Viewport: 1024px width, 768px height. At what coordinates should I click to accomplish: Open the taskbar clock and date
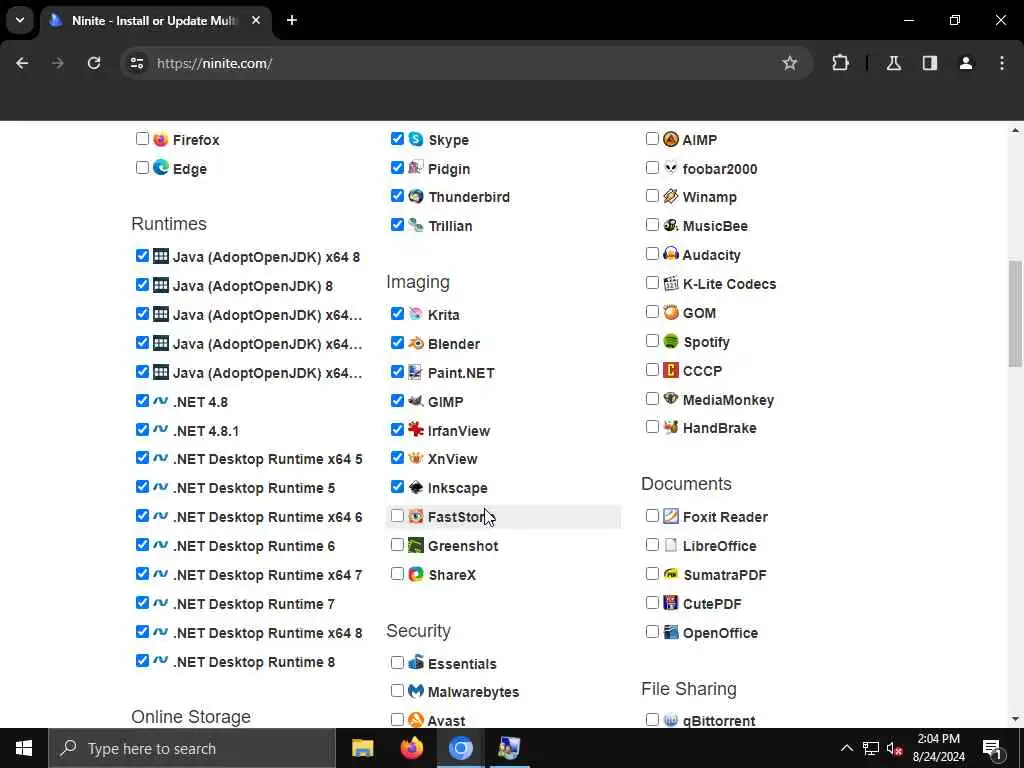click(938, 748)
